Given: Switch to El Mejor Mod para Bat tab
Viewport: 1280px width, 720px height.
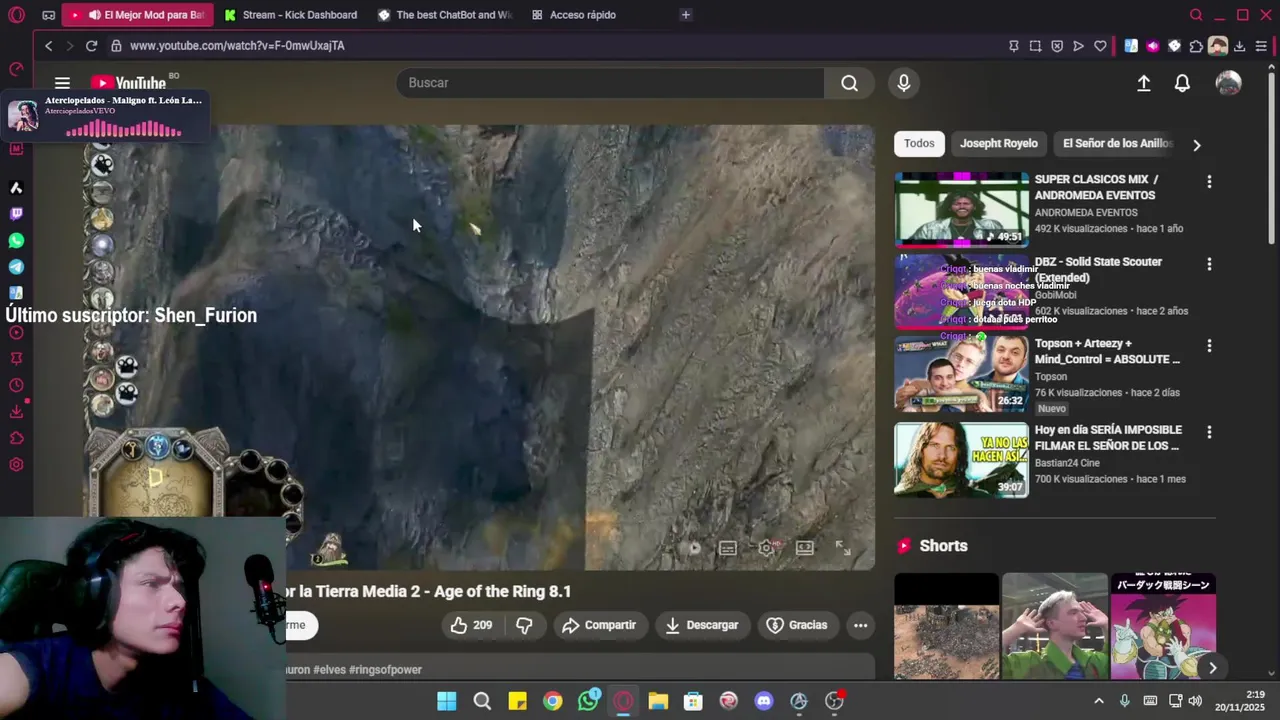Looking at the screenshot, I should [x=137, y=15].
